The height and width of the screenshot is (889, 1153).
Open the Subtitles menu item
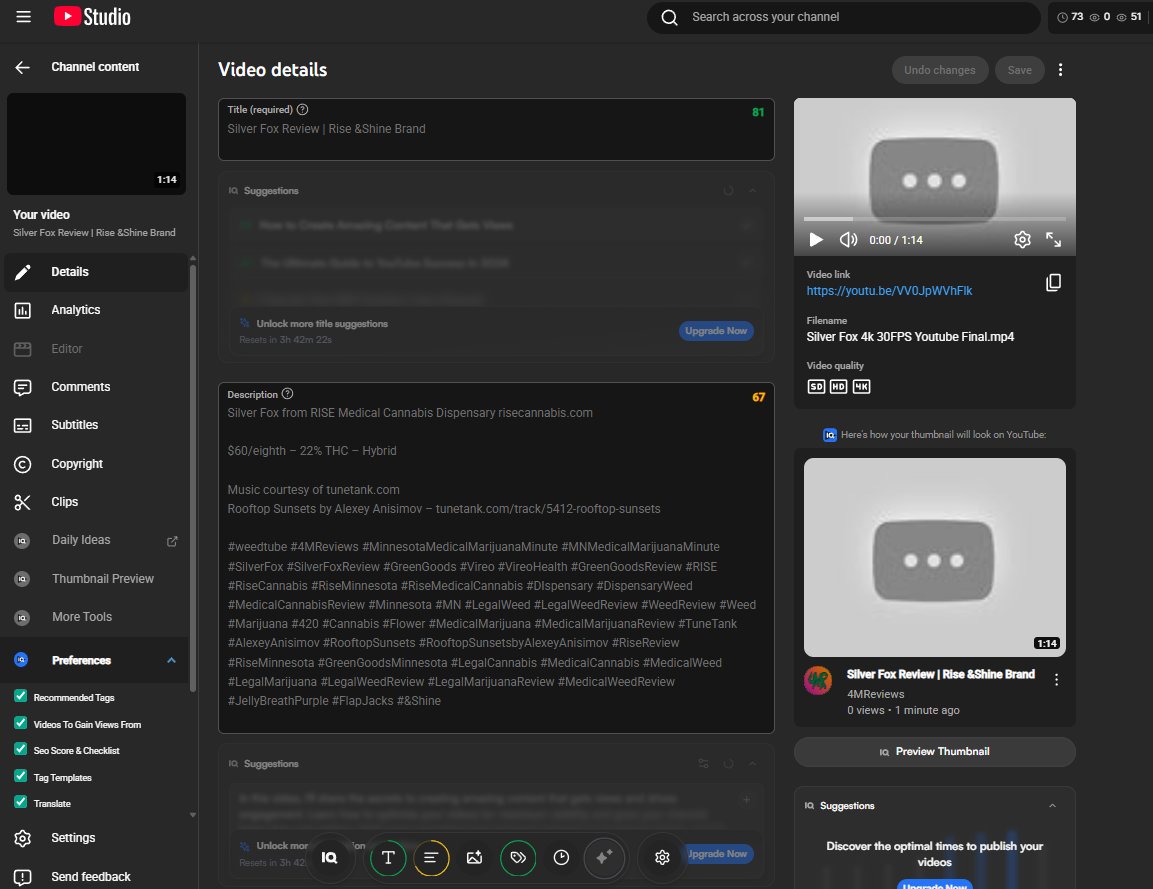[96, 425]
